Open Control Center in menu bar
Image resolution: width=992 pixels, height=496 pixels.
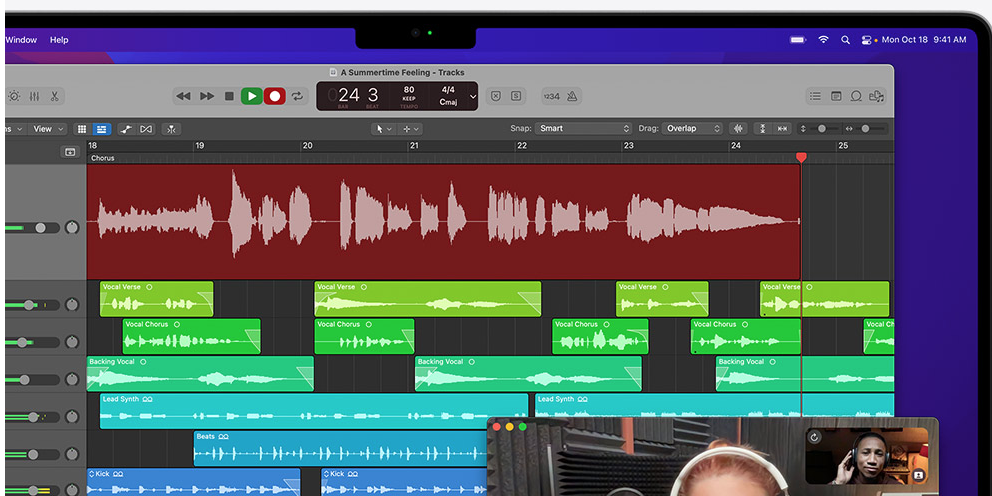(867, 40)
